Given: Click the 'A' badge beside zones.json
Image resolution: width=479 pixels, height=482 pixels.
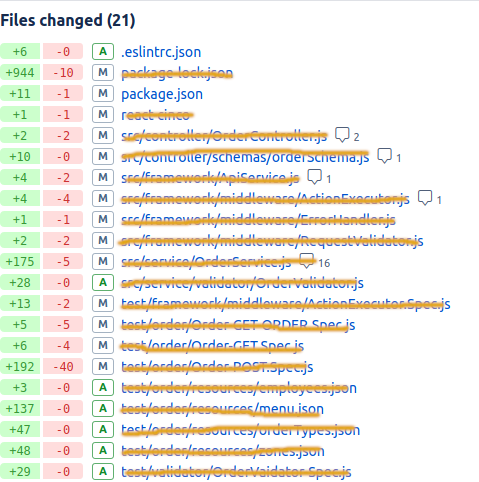Looking at the screenshot, I should coord(103,451).
